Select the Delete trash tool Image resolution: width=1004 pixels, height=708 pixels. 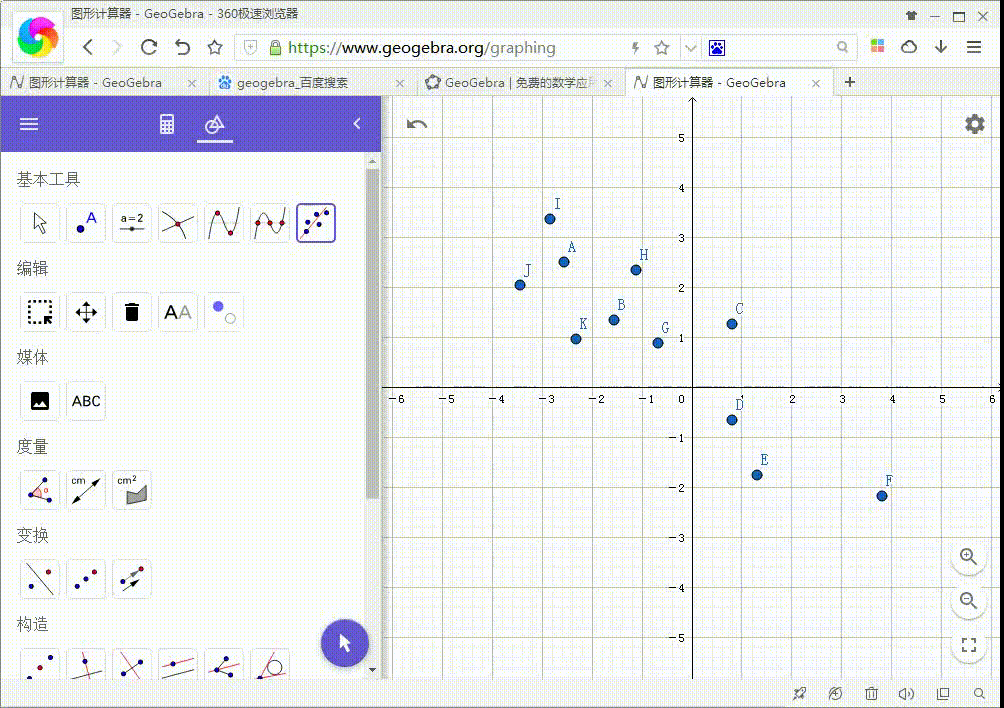132,312
